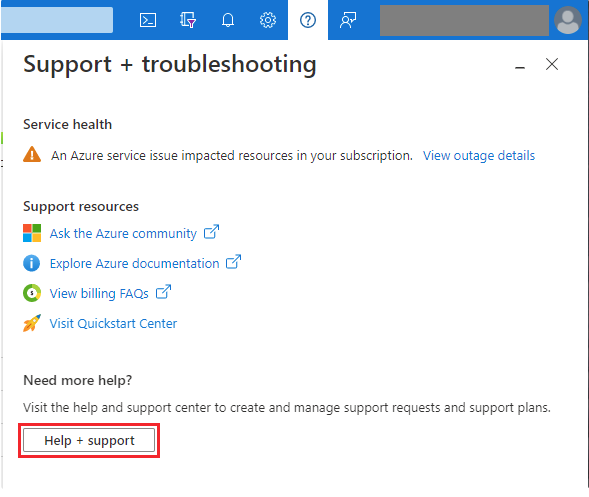Visit Quickstart Center link
This screenshot has width=589, height=497.
tap(113, 323)
